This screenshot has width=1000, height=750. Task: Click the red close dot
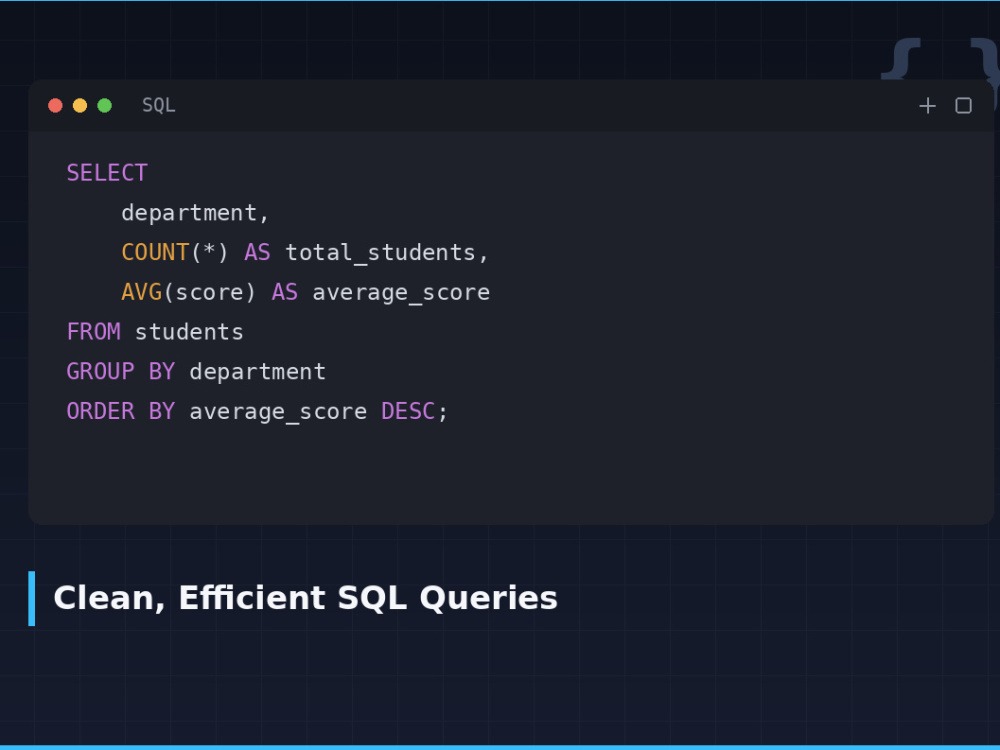(x=55, y=105)
